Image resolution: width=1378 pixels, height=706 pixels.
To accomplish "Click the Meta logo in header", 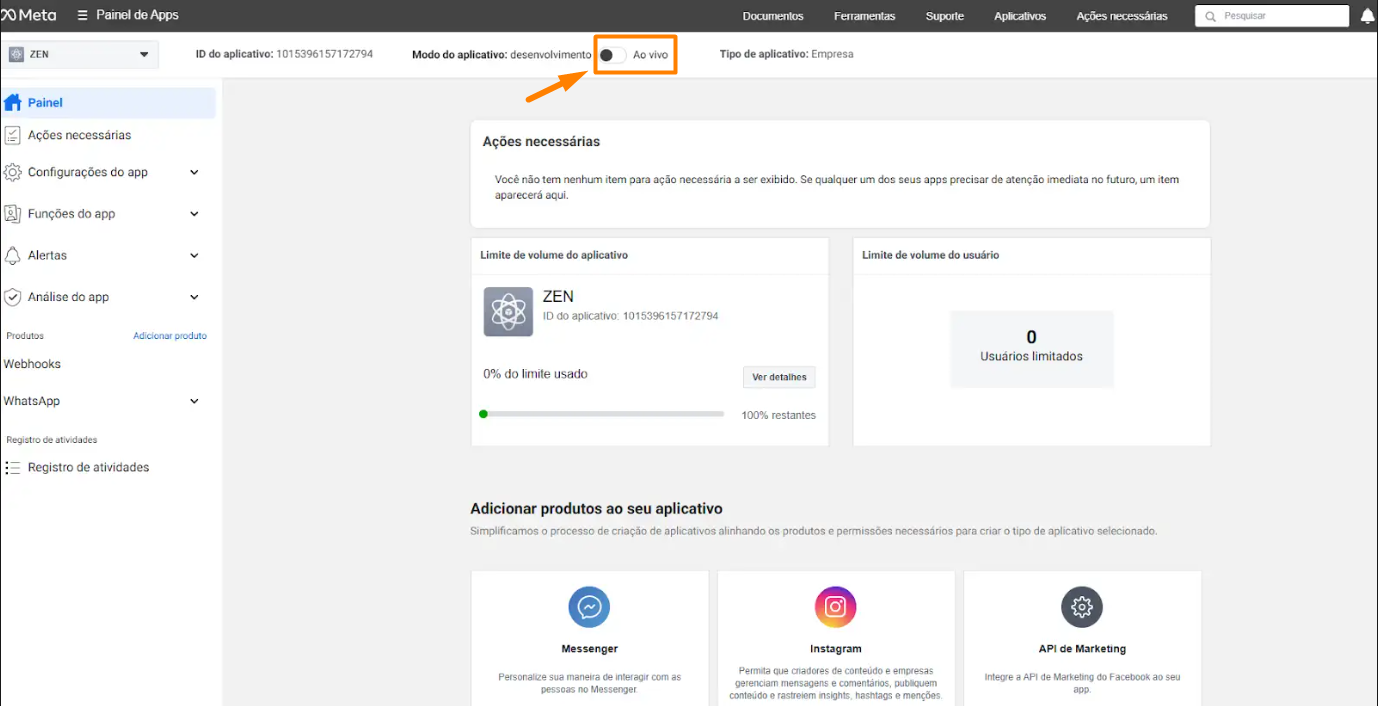I will point(29,16).
